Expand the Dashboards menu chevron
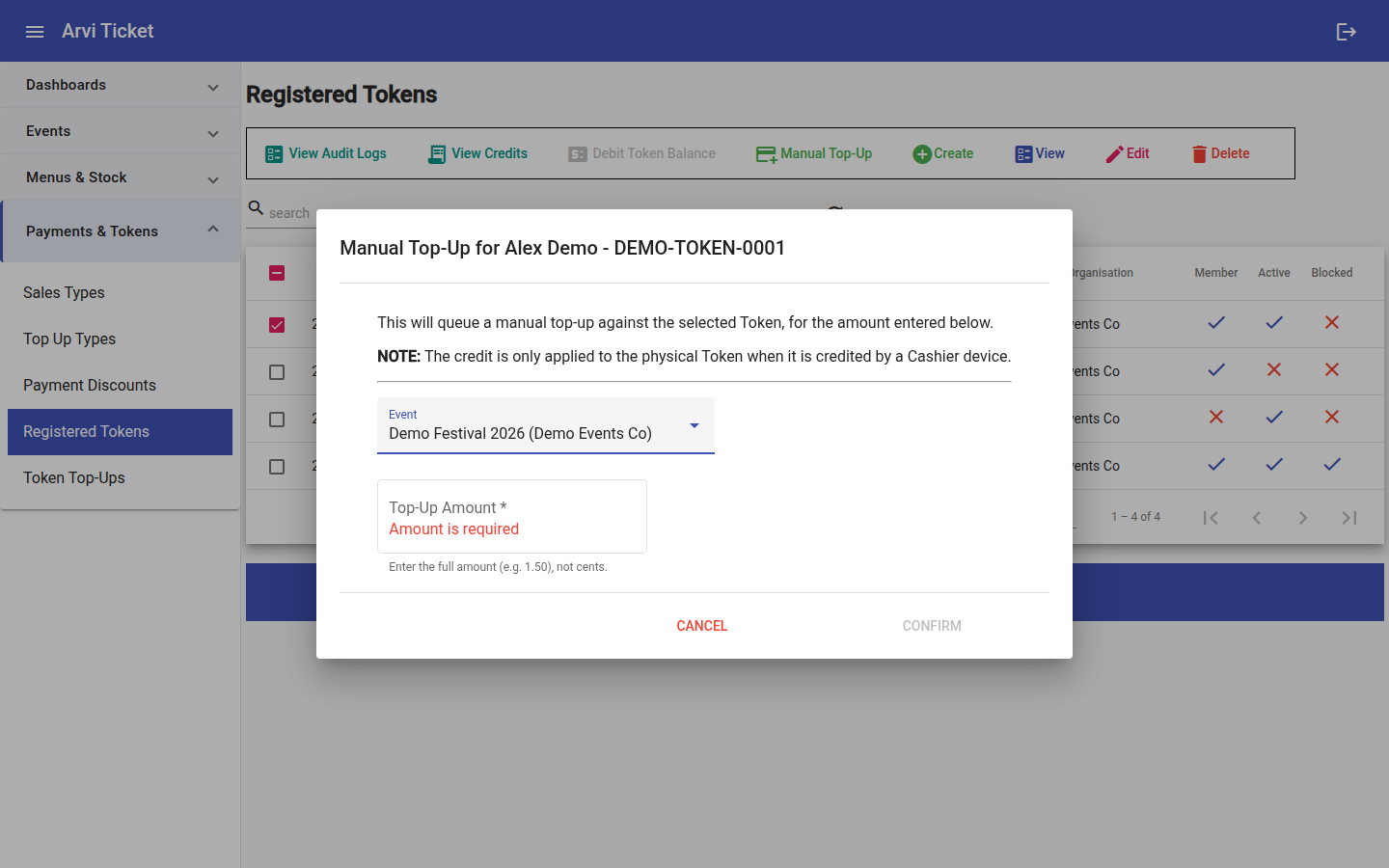 [213, 88]
